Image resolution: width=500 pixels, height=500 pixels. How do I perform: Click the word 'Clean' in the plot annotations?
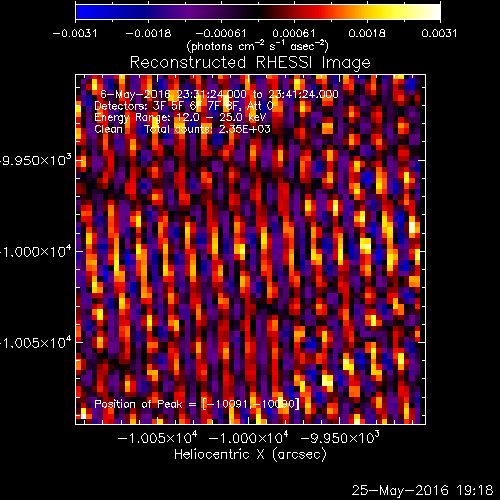(108, 129)
